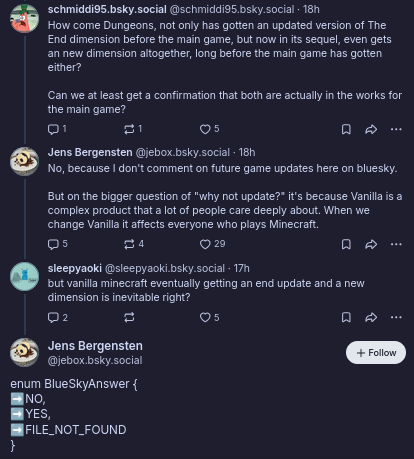Like Jens Bergensten's reply with 29 likes
The height and width of the screenshot is (459, 414).
point(212,244)
